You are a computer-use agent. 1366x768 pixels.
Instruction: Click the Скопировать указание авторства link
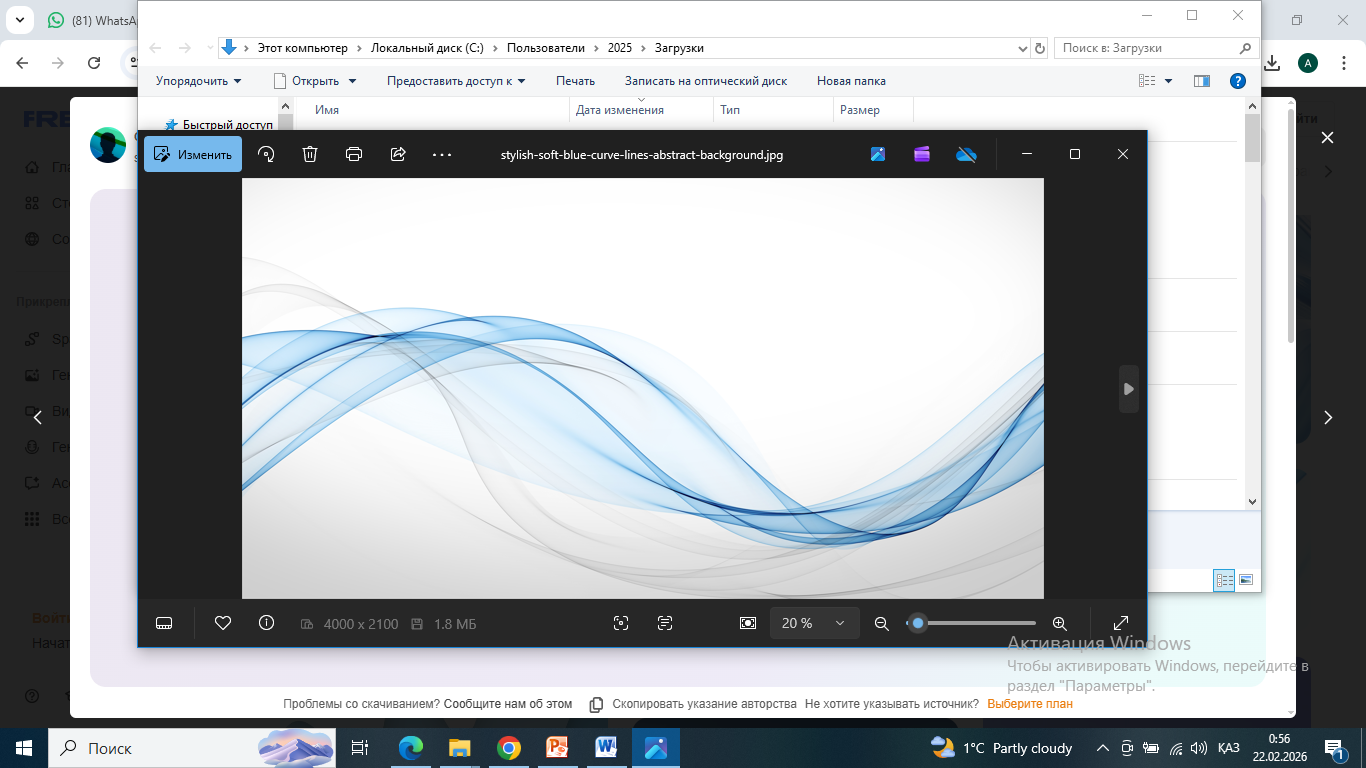point(704,704)
